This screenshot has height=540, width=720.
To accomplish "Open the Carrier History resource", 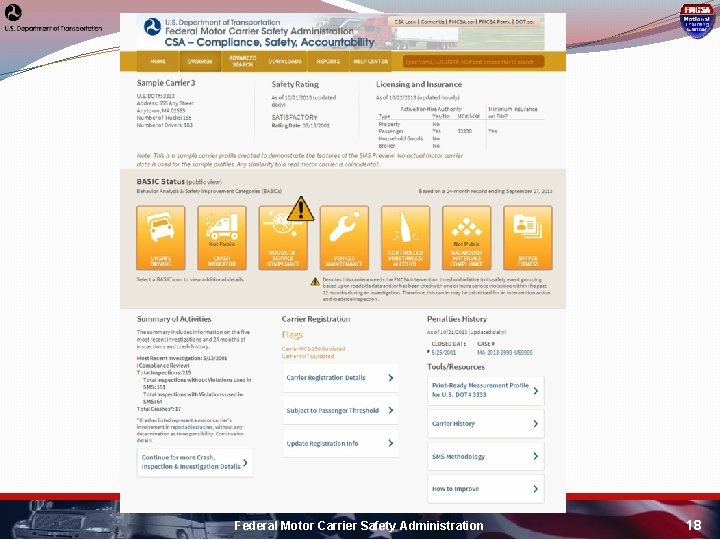I will (x=486, y=423).
